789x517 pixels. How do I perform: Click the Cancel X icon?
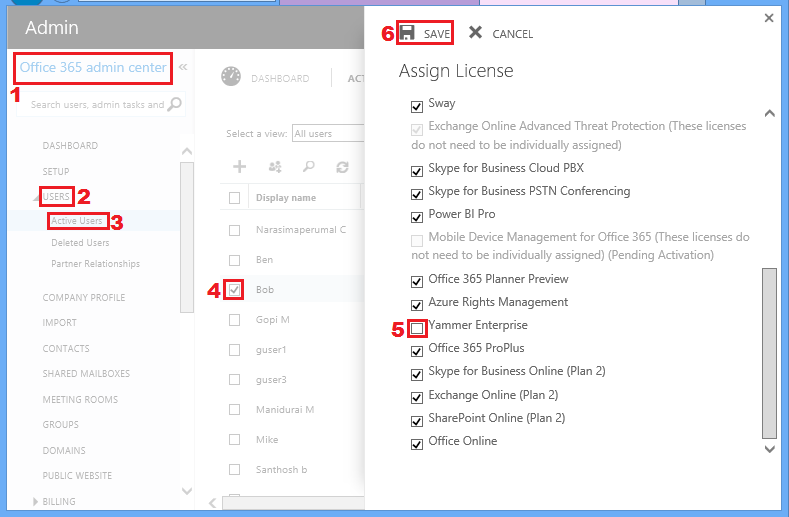475,33
